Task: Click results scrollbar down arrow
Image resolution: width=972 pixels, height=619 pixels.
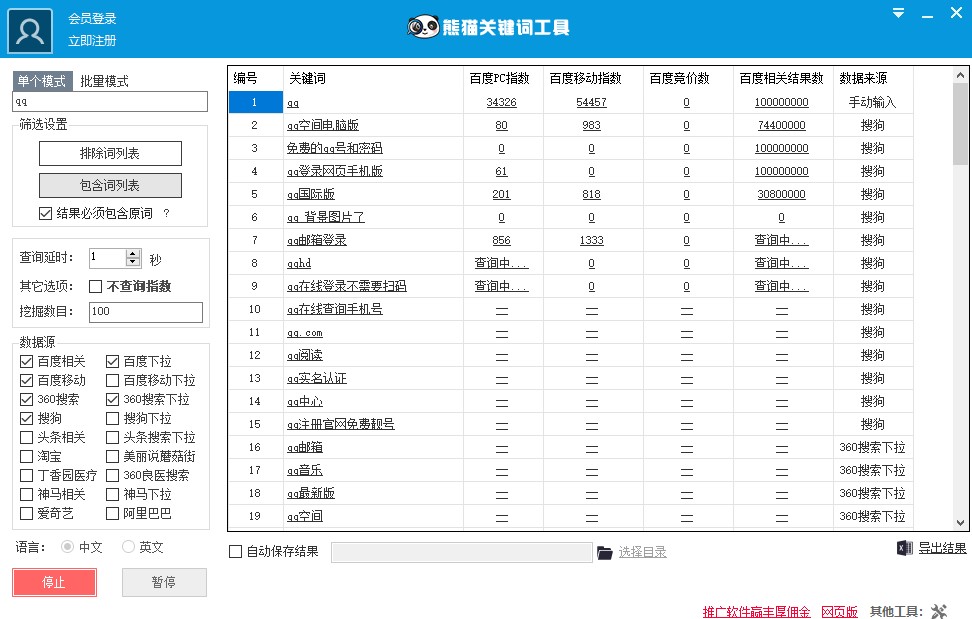Action: (960, 522)
